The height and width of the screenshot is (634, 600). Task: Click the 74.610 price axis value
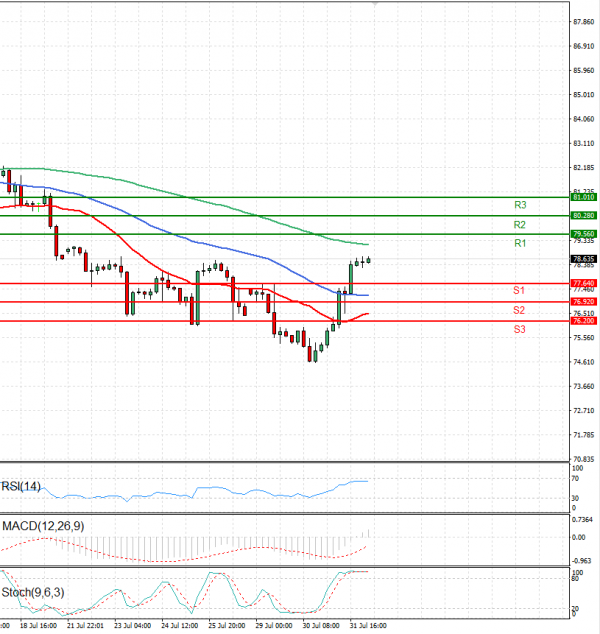[x=584, y=362]
